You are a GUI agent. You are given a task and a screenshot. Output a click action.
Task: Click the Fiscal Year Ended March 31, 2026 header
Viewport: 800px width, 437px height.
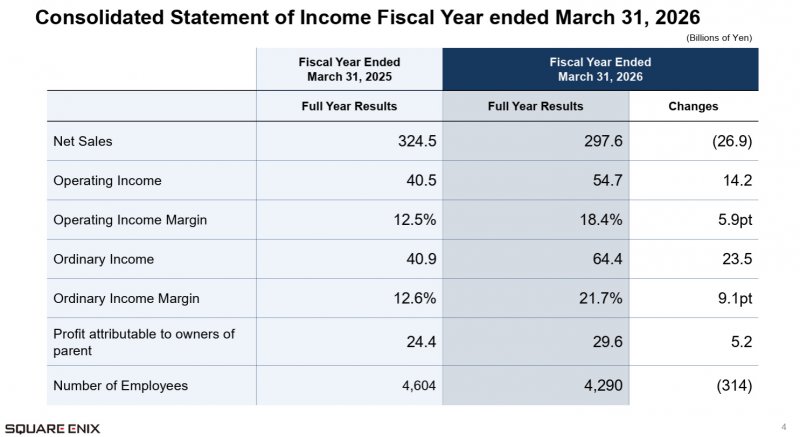[x=600, y=69]
